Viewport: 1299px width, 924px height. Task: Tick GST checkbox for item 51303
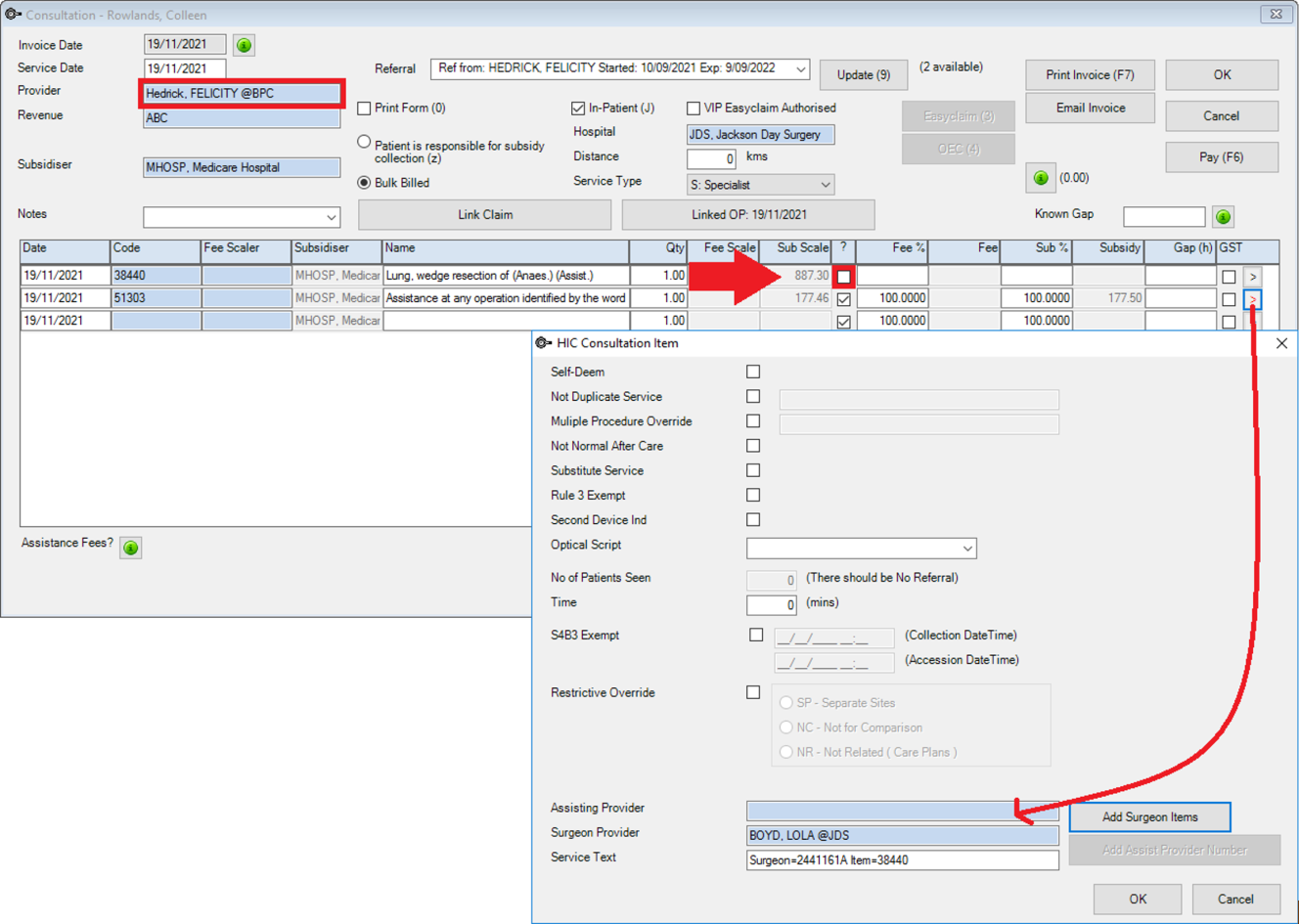tap(1230, 299)
